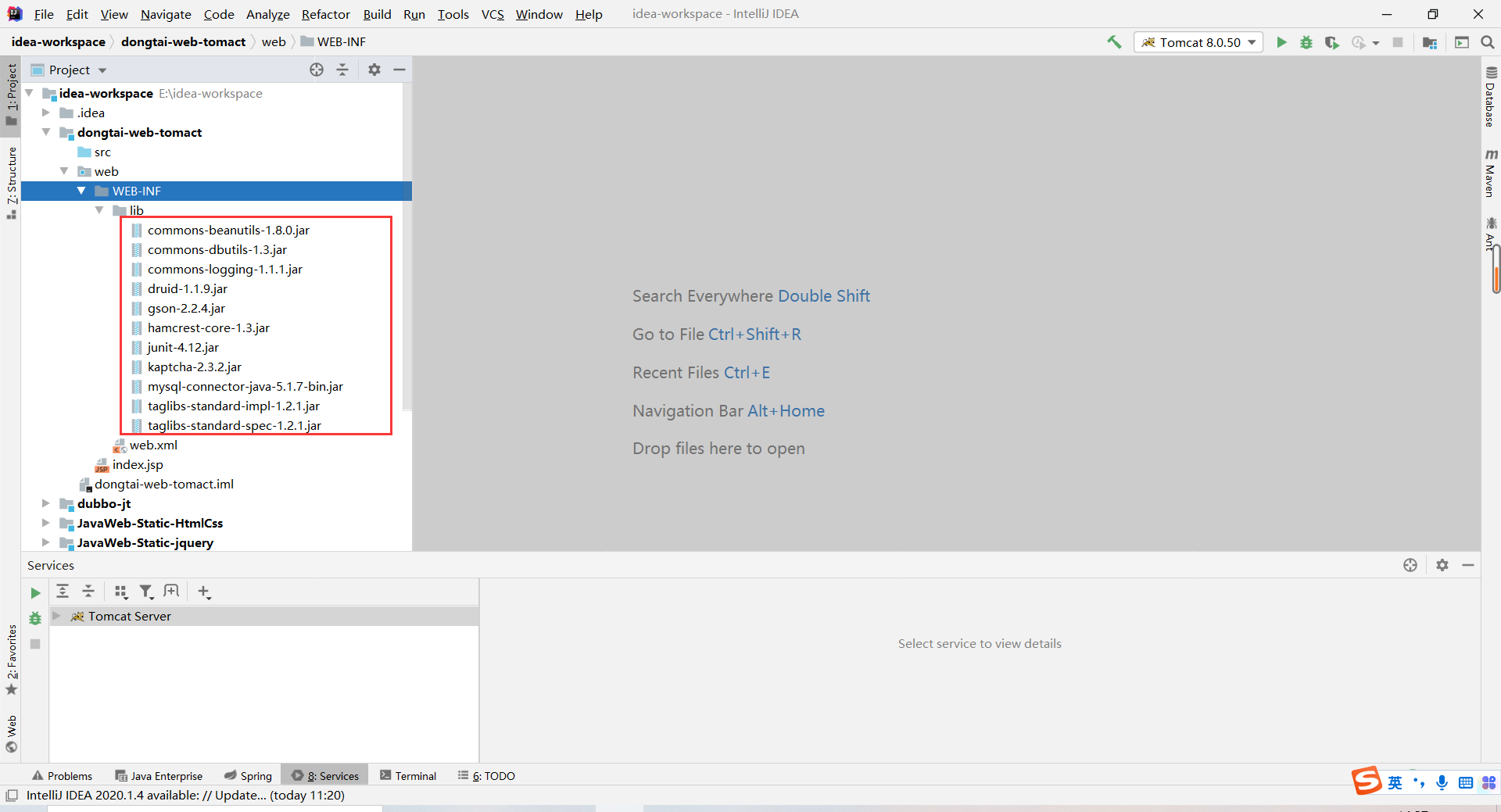Select mysql-connector-java-5.1.7-bin.jar

(245, 386)
